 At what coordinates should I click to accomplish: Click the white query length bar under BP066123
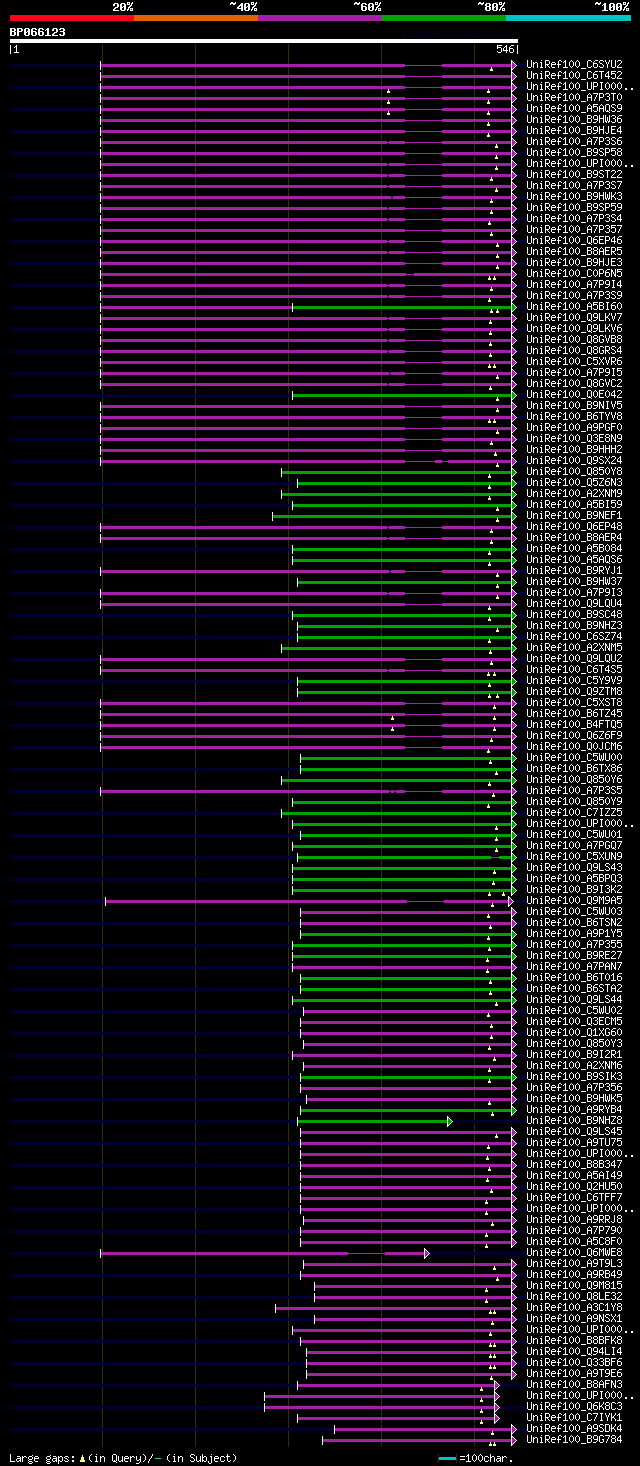pos(264,41)
